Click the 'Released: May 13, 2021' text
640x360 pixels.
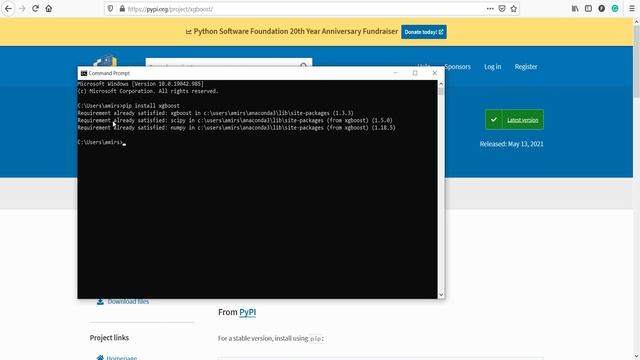[511, 144]
